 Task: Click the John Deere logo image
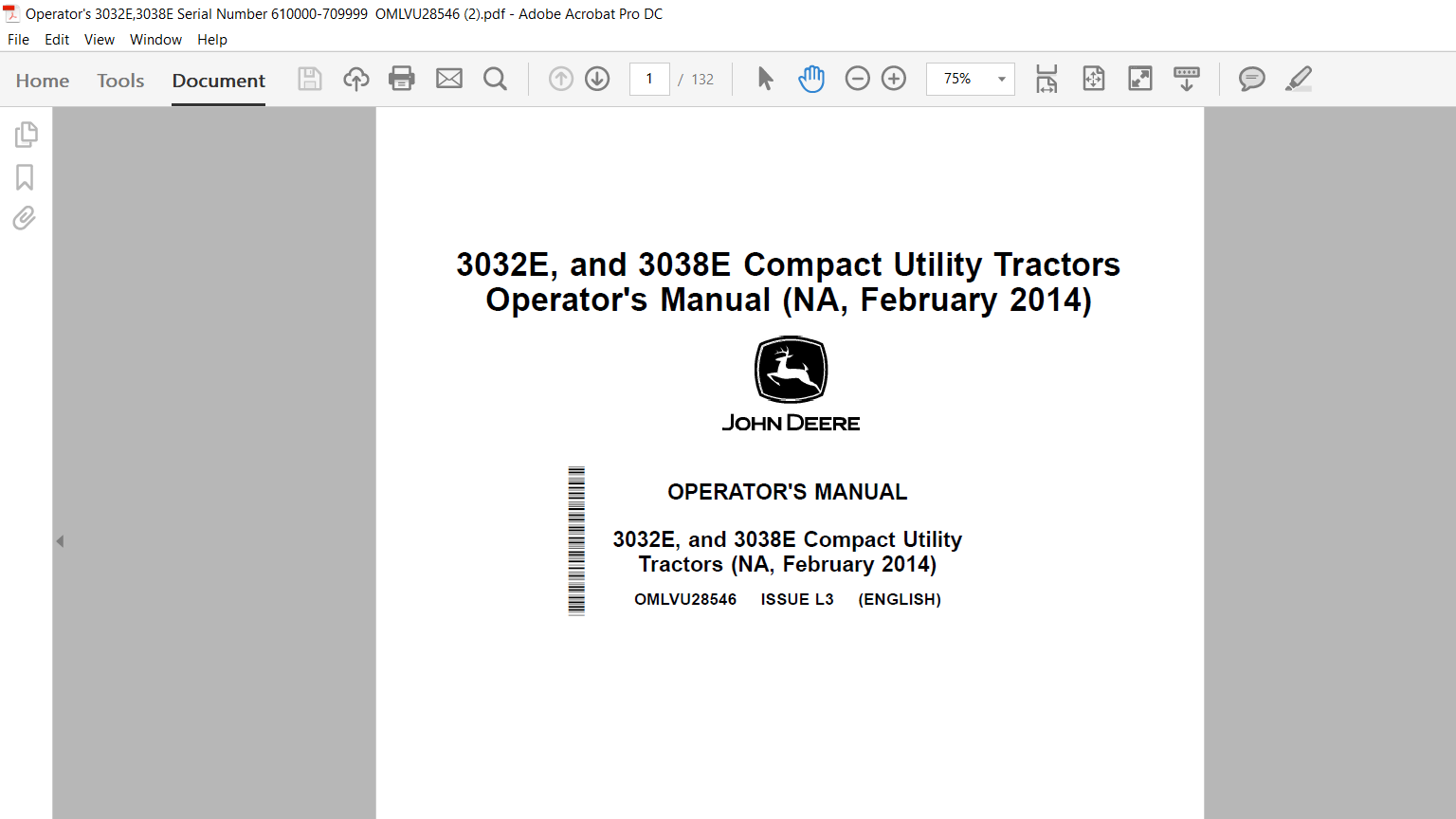click(791, 384)
